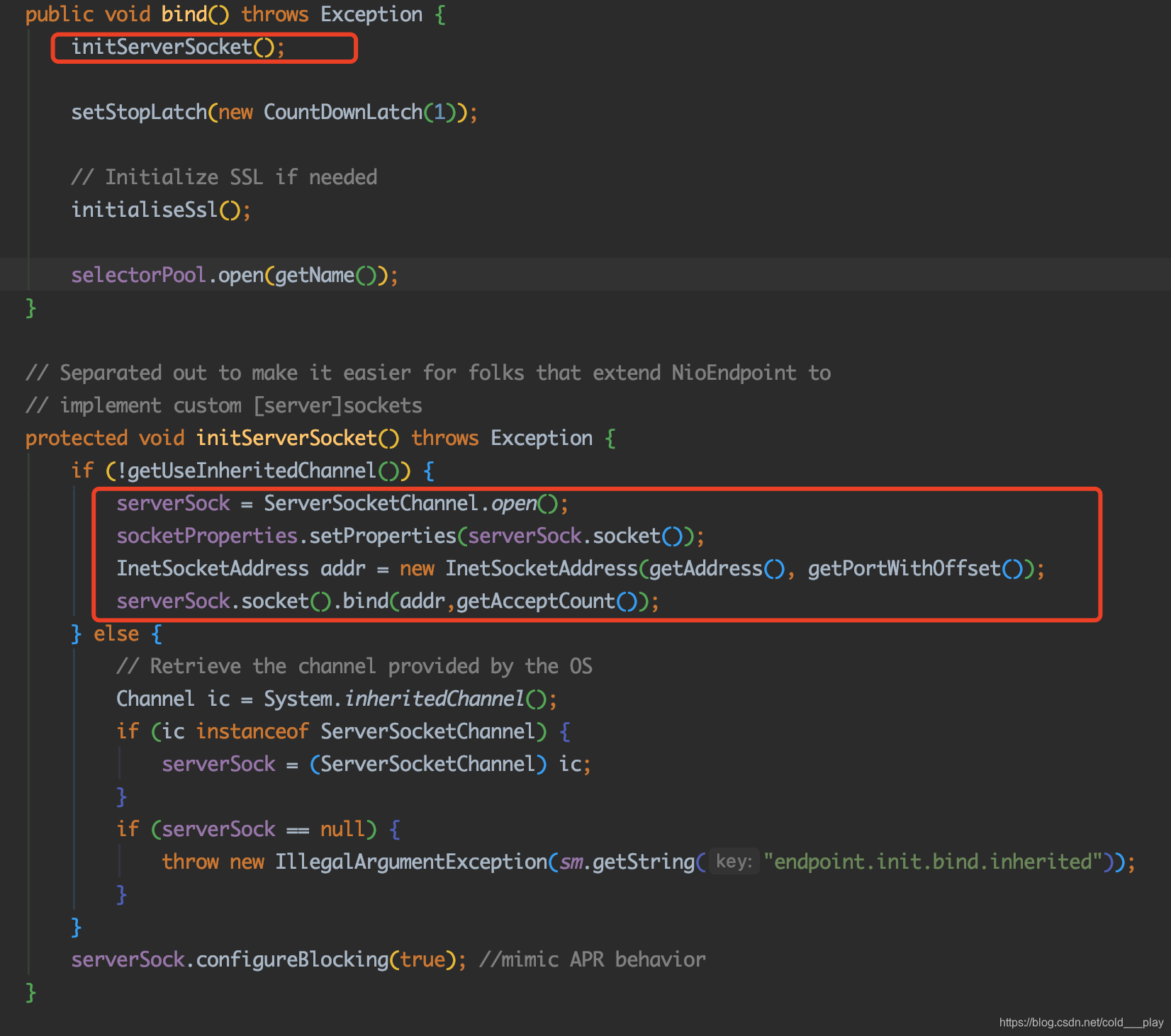Viewport: 1171px width, 1036px height.
Task: Click the italic inheritedChannel() call
Action: [445, 699]
